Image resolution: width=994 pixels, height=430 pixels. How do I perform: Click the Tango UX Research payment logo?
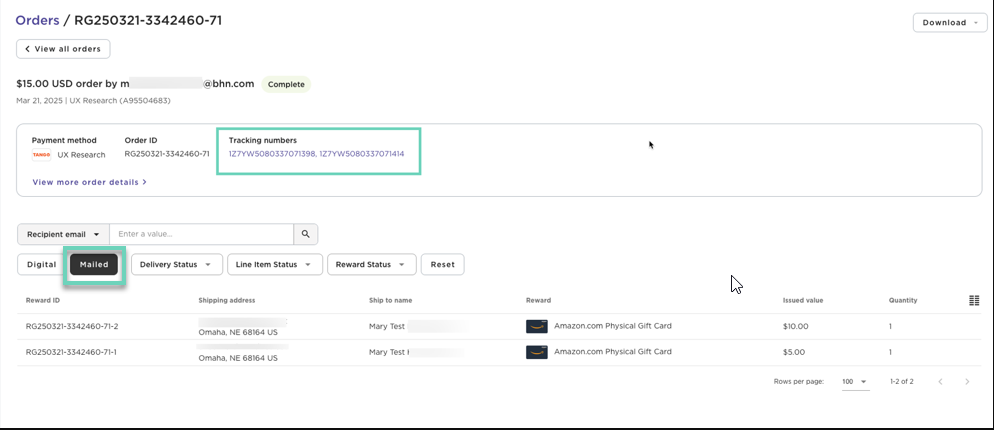pos(41,155)
